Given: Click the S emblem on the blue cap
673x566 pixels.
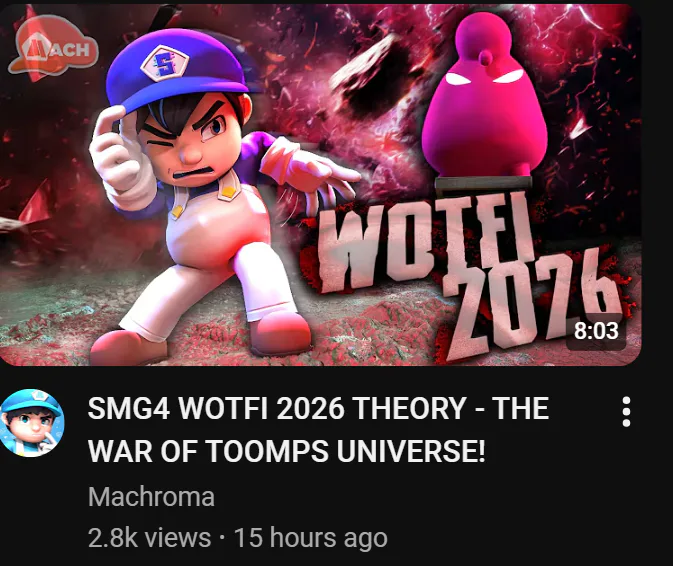Looking at the screenshot, I should [x=165, y=64].
